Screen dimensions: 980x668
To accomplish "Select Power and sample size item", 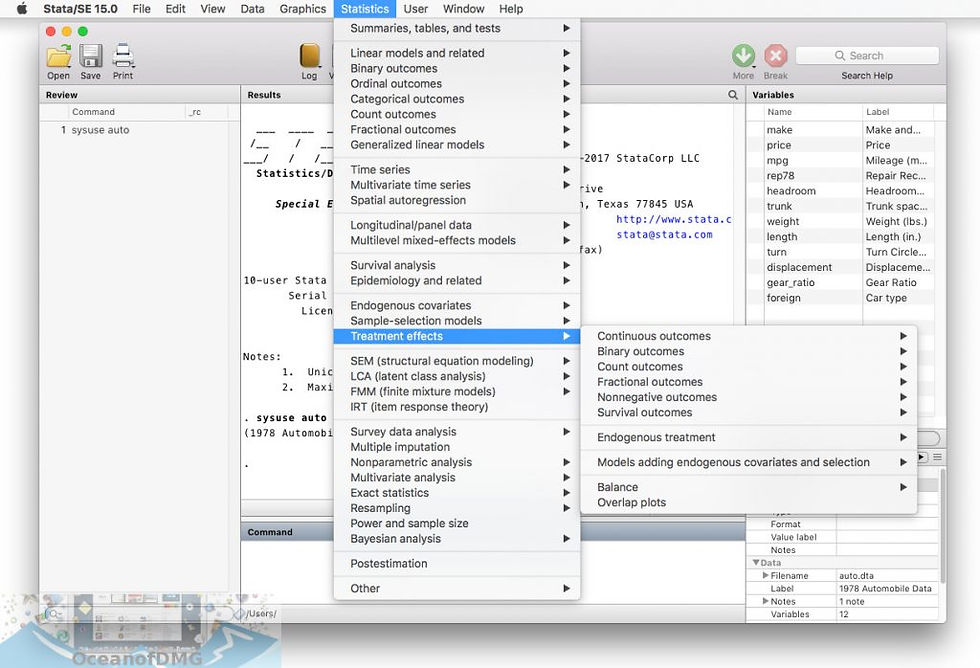I will pyautogui.click(x=457, y=523).
